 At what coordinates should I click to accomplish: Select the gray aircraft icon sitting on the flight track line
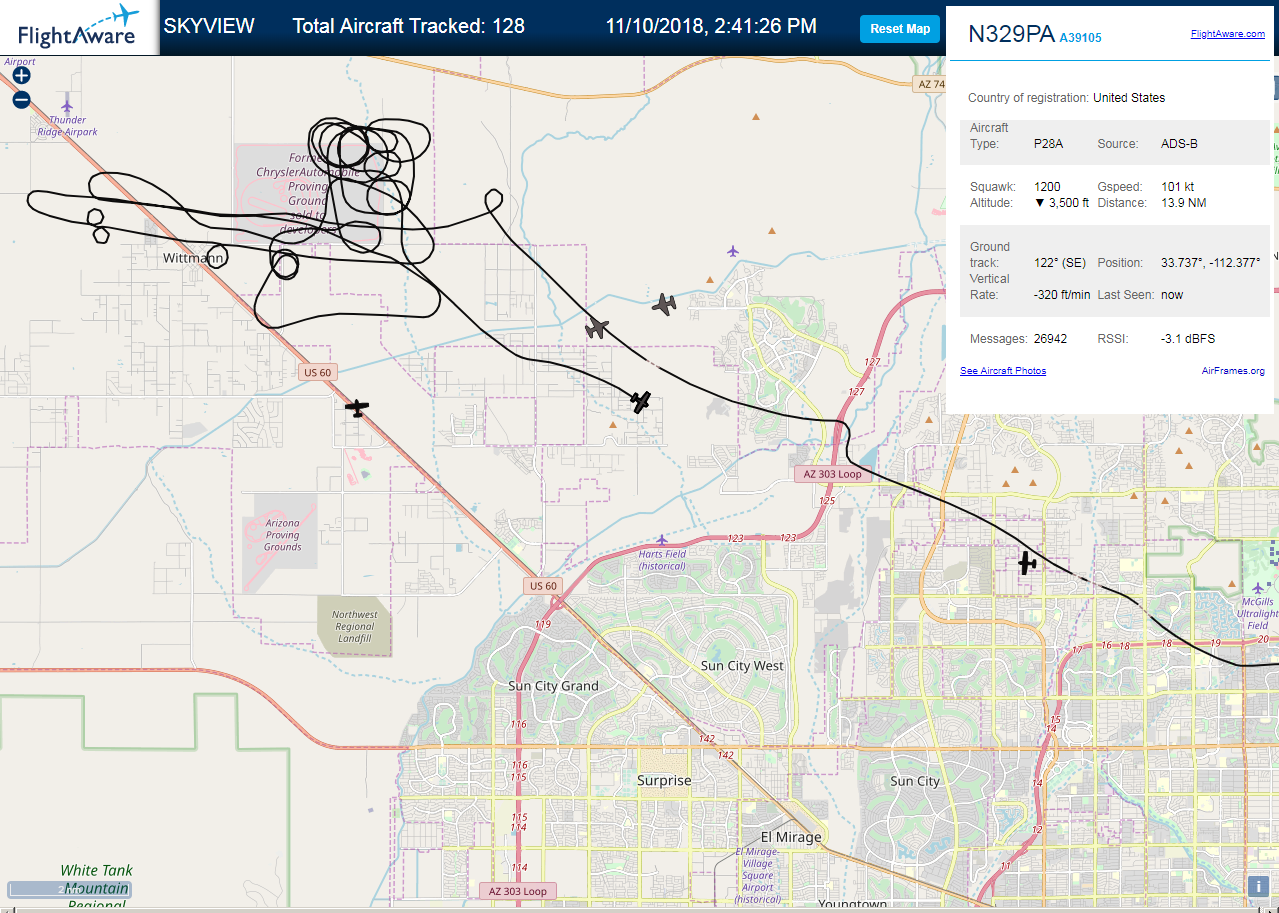[x=597, y=328]
